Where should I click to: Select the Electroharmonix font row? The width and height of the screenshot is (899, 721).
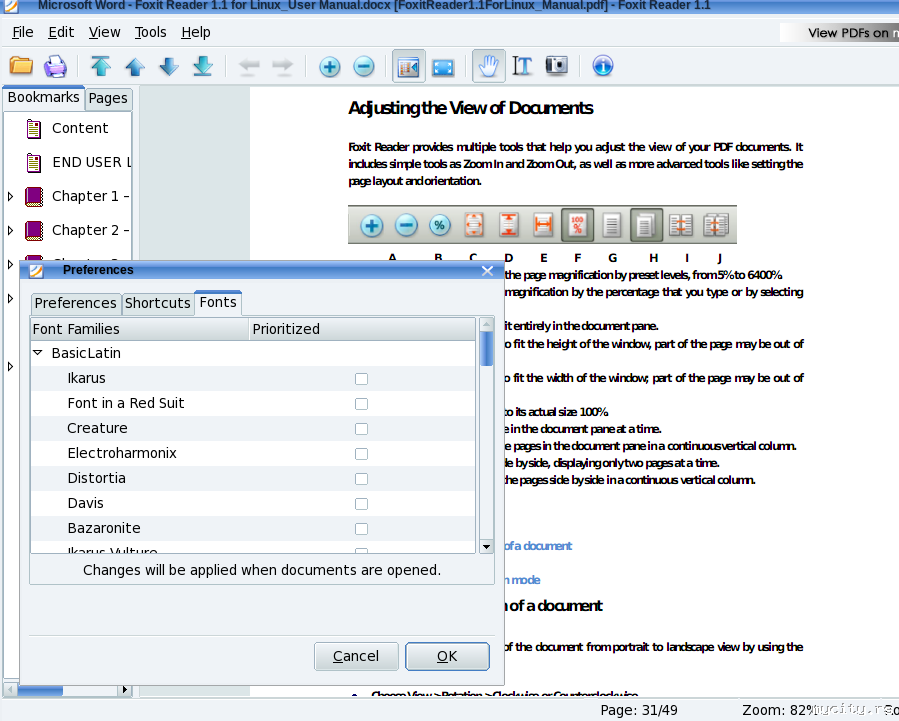pyautogui.click(x=253, y=453)
